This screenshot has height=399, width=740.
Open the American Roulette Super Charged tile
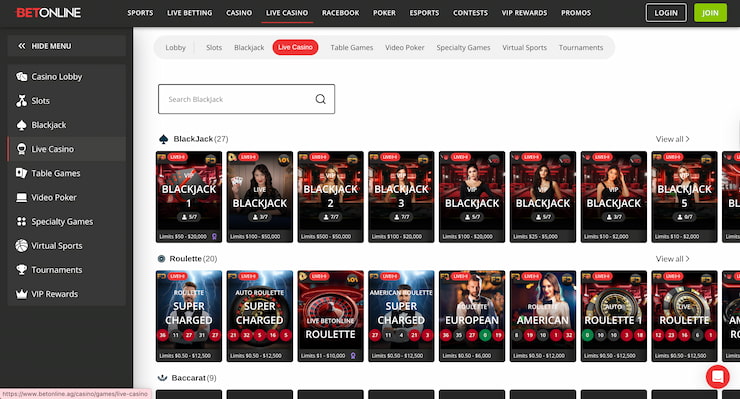[401, 316]
